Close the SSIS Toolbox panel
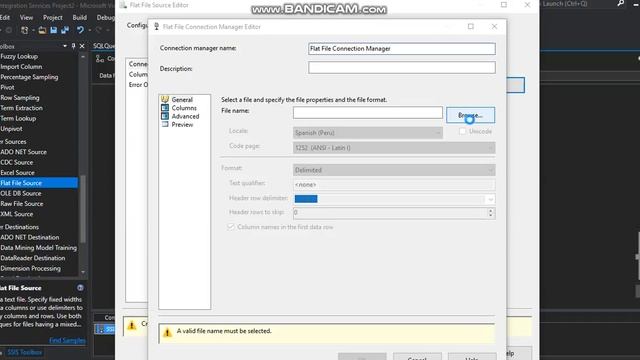Screen dimensions: 640x360 (x=82, y=46)
